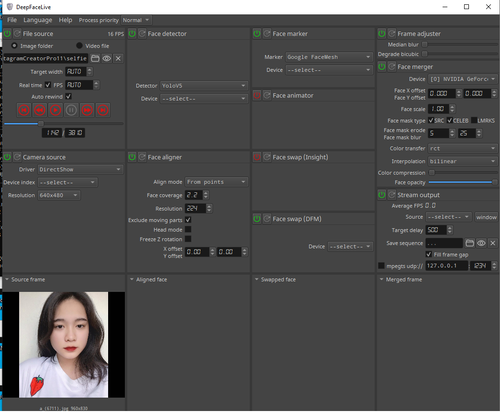Open the Language menu
This screenshot has height=412, width=500.
(38, 20)
